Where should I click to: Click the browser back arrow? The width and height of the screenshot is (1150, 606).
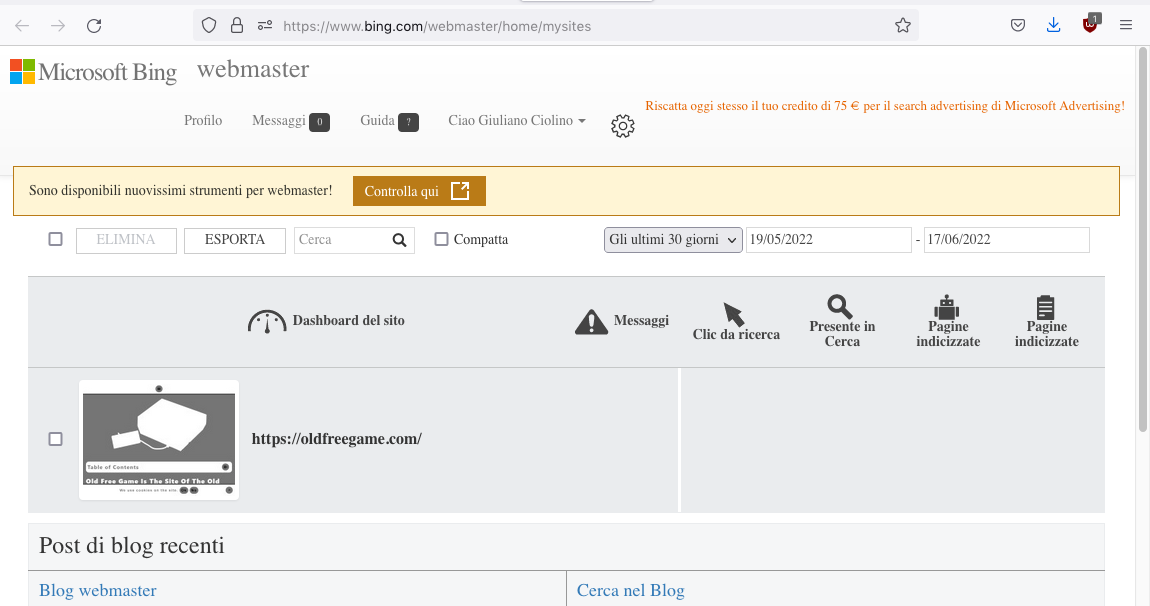tap(22, 26)
